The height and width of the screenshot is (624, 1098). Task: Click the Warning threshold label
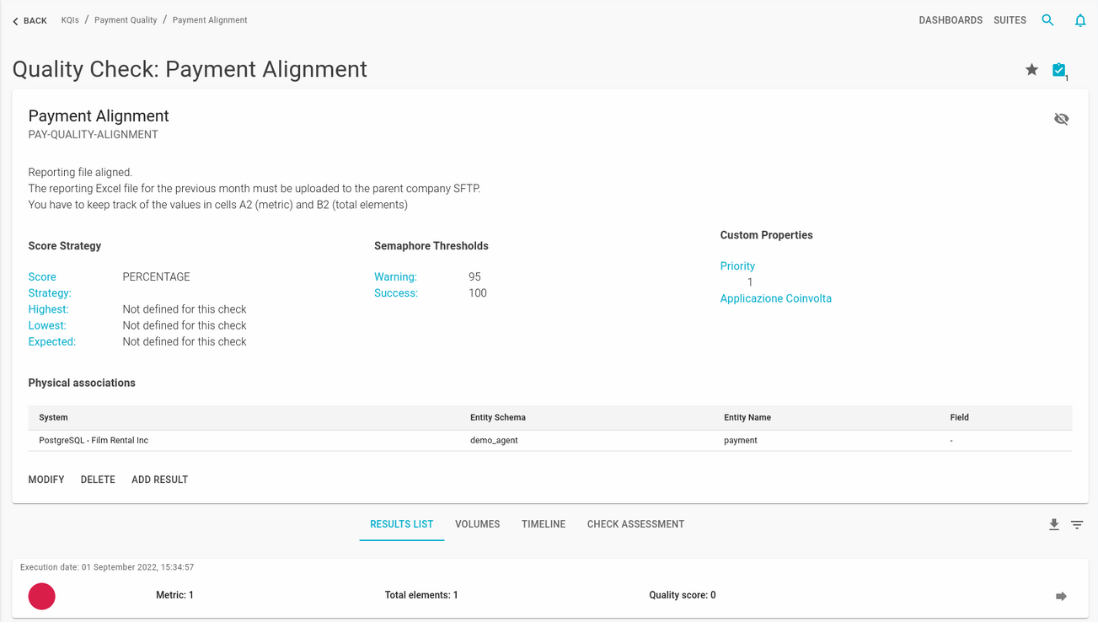click(395, 277)
